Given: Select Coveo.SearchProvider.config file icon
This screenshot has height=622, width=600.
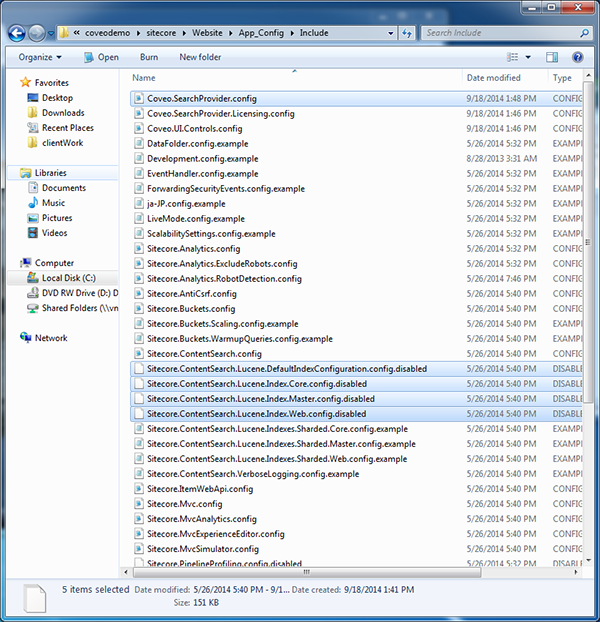Looking at the screenshot, I should pyautogui.click(x=138, y=98).
